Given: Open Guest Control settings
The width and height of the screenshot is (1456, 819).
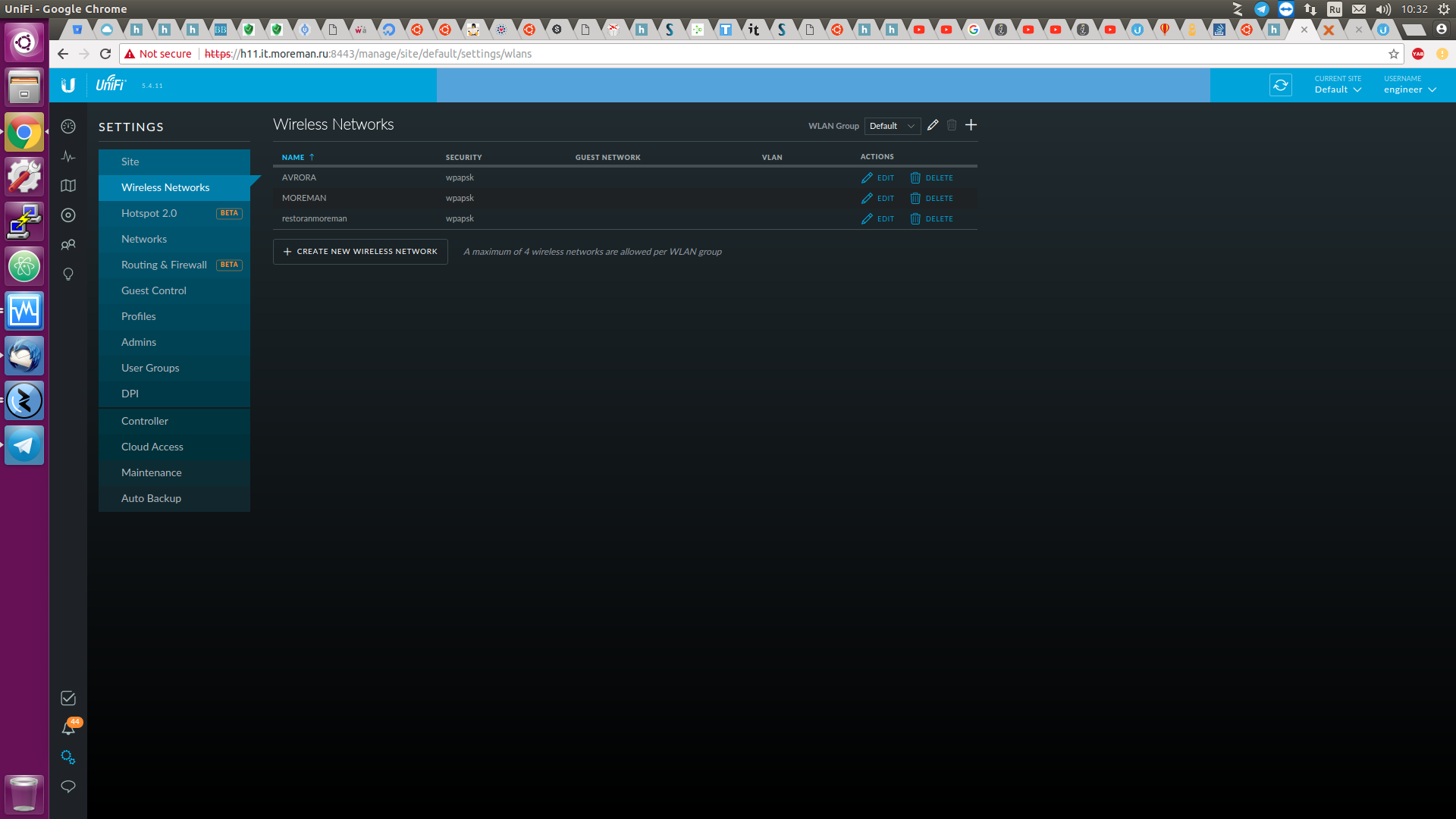Looking at the screenshot, I should click(x=174, y=290).
